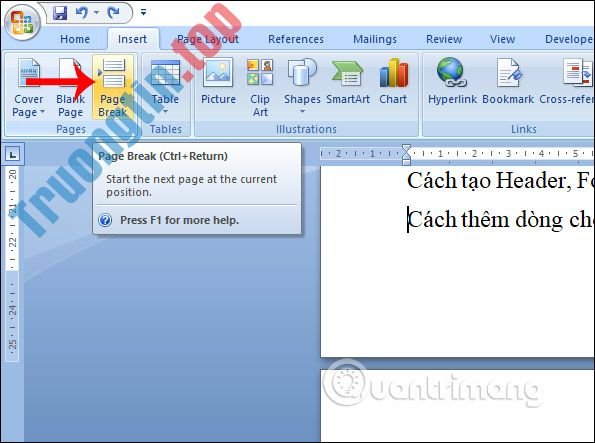Save the document from Quick Access Toolbar
595x443 pixels.
tap(60, 13)
